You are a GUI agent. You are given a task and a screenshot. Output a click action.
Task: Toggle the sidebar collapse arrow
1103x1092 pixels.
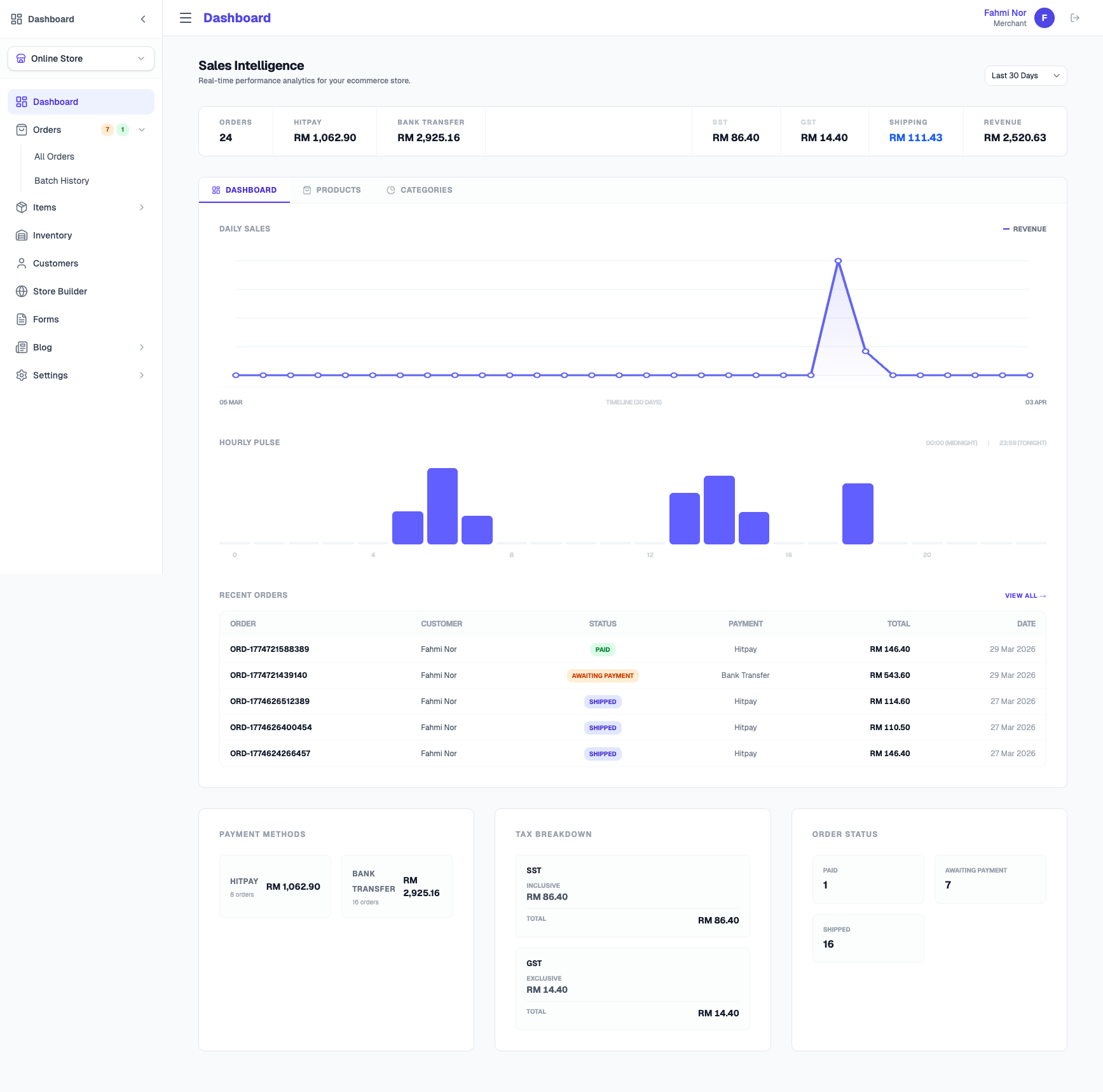(142, 18)
